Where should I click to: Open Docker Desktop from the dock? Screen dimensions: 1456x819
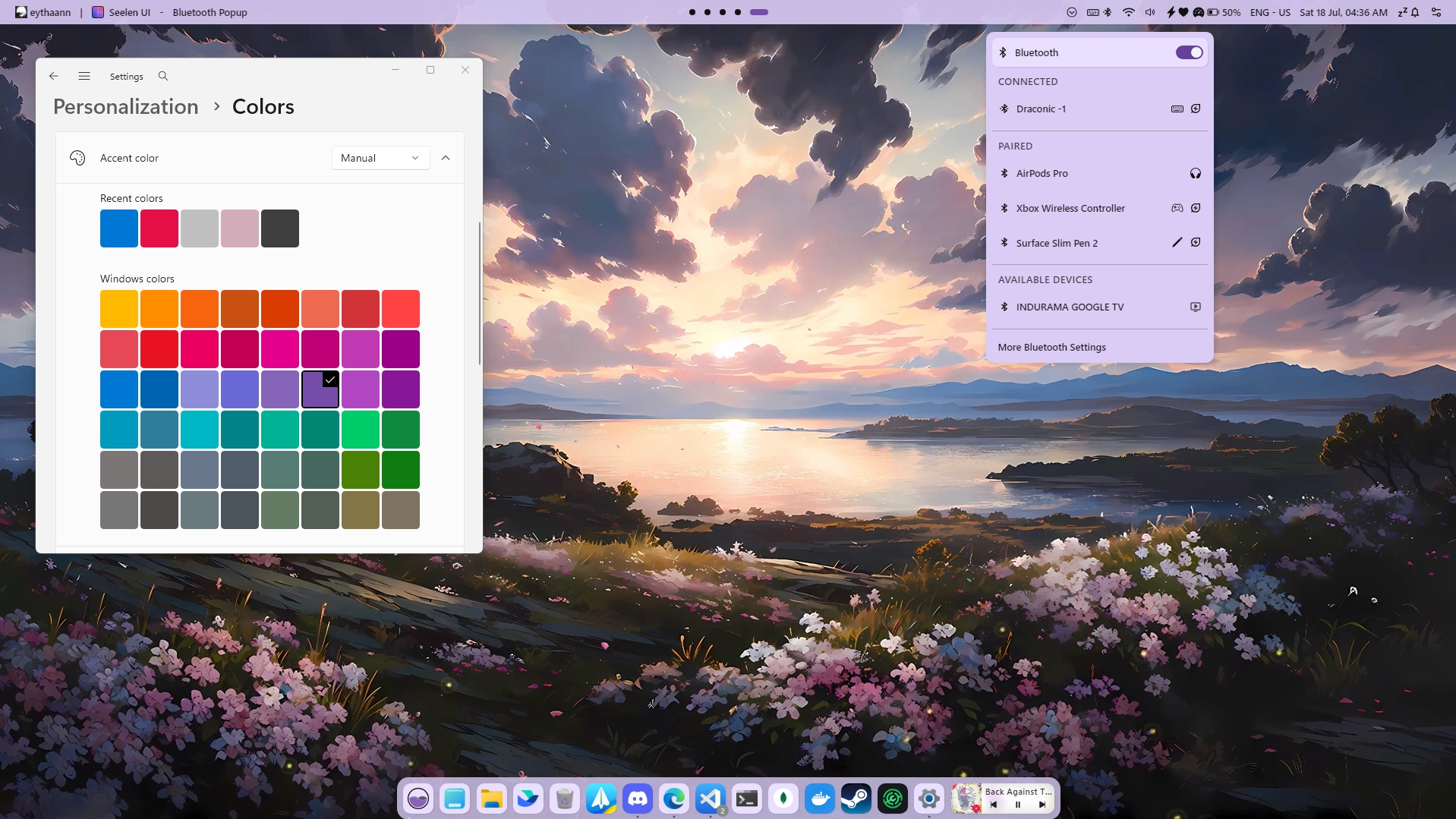pos(820,799)
